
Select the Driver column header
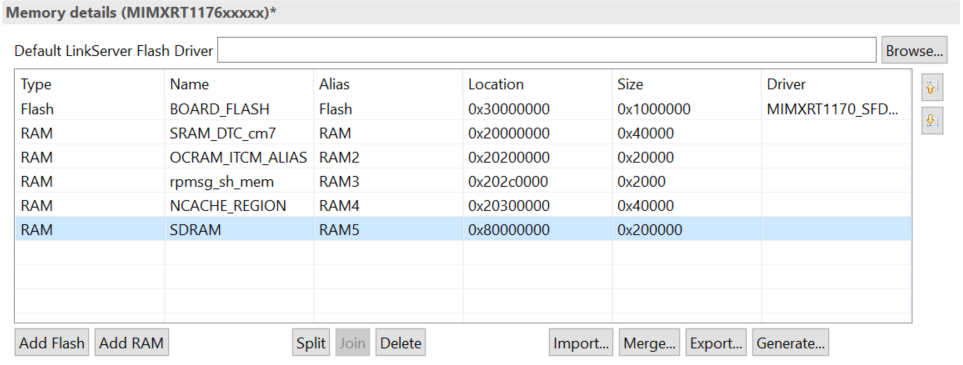click(836, 84)
